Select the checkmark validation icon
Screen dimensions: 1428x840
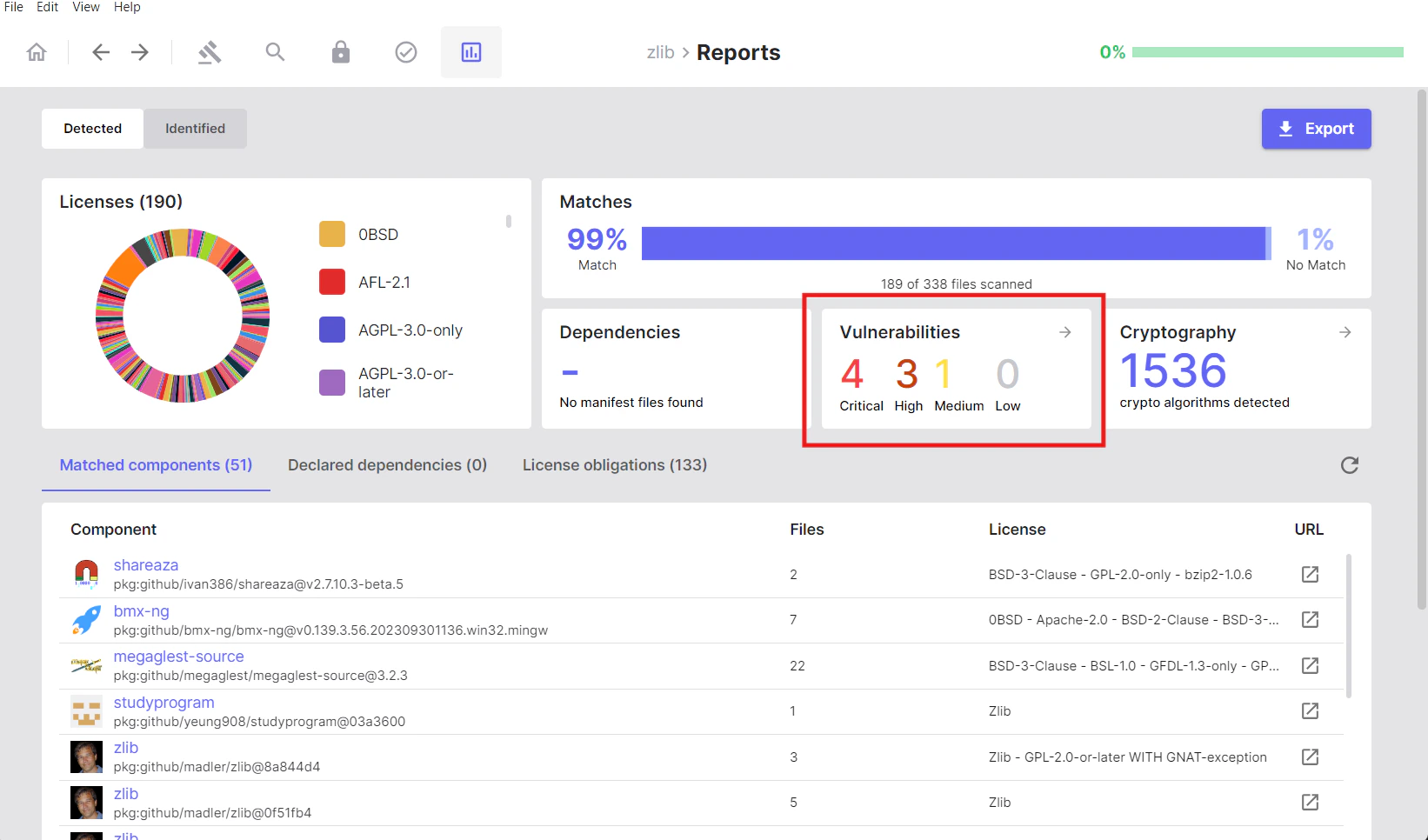pos(405,51)
